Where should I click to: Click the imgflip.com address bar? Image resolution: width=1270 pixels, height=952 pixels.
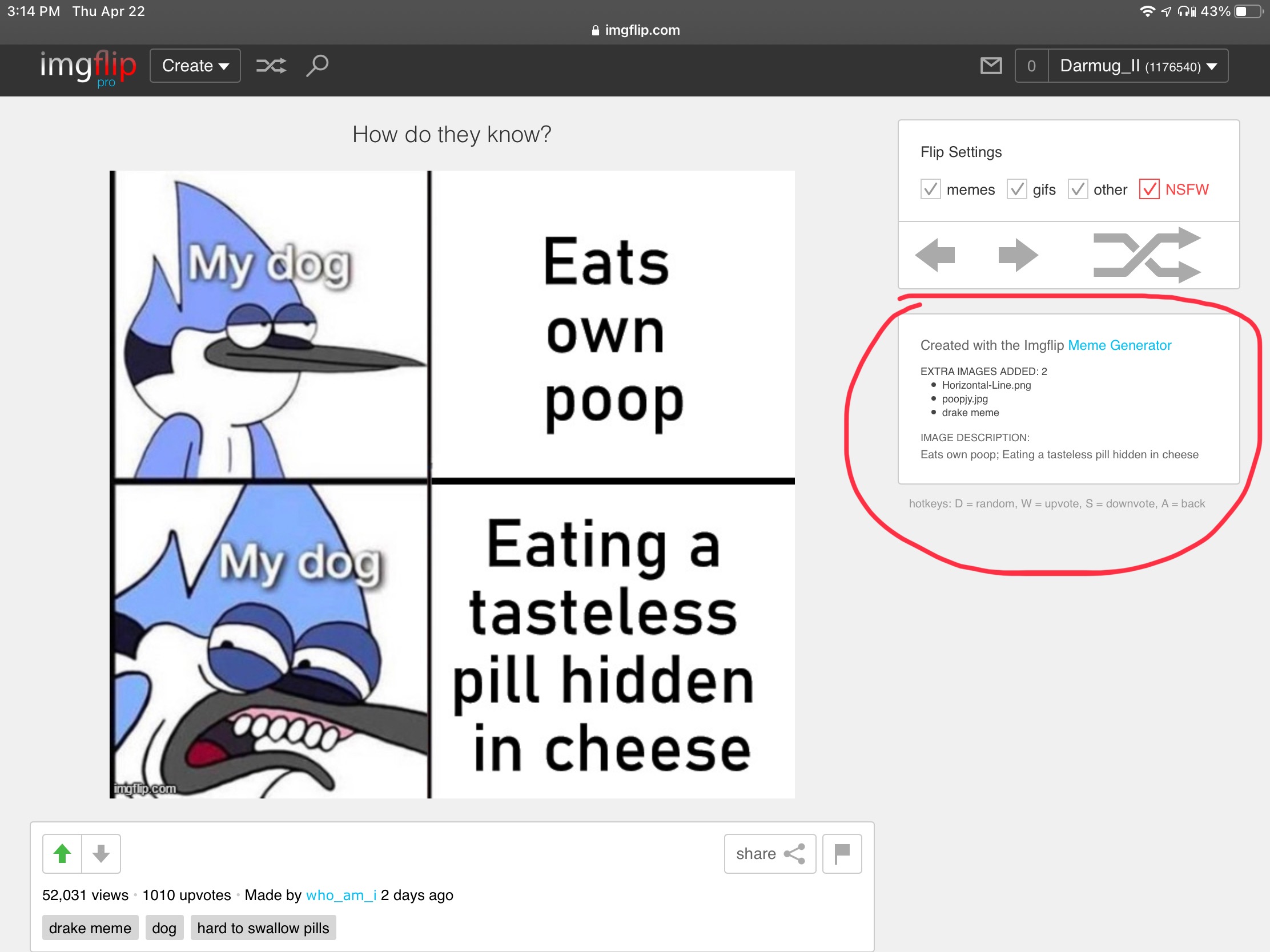[635, 30]
